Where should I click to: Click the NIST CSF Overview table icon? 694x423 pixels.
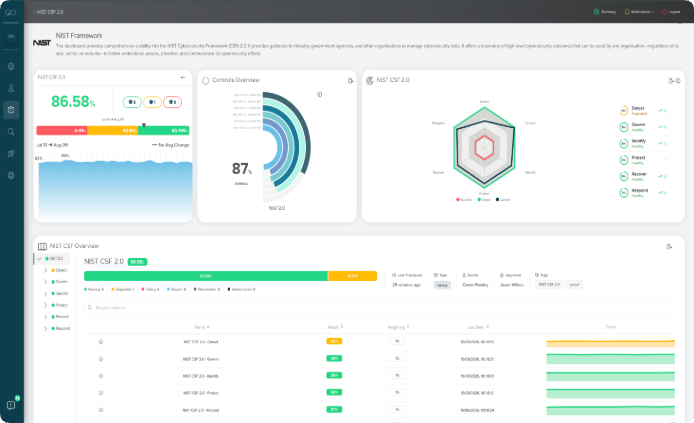42,246
